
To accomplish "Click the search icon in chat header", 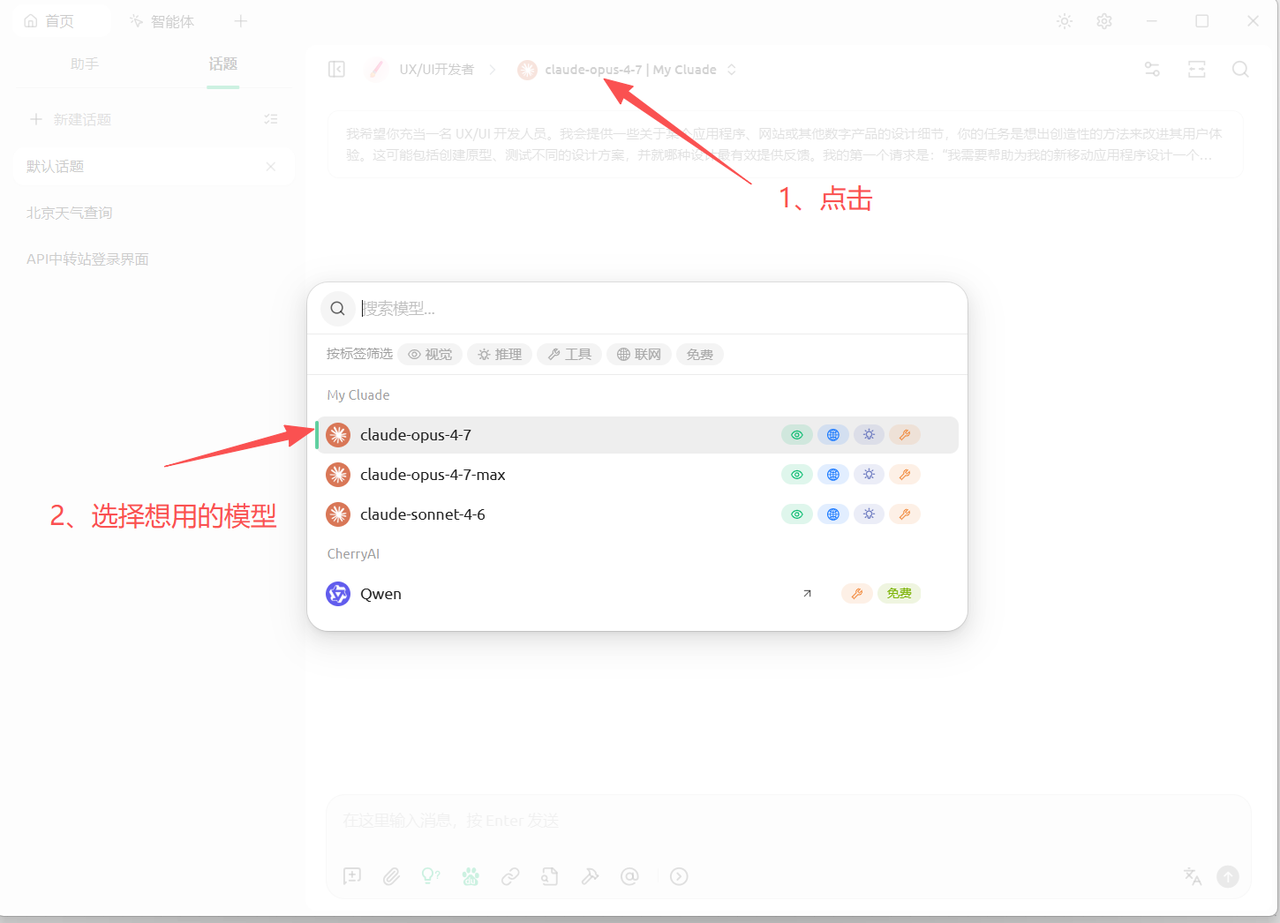I will (1240, 69).
